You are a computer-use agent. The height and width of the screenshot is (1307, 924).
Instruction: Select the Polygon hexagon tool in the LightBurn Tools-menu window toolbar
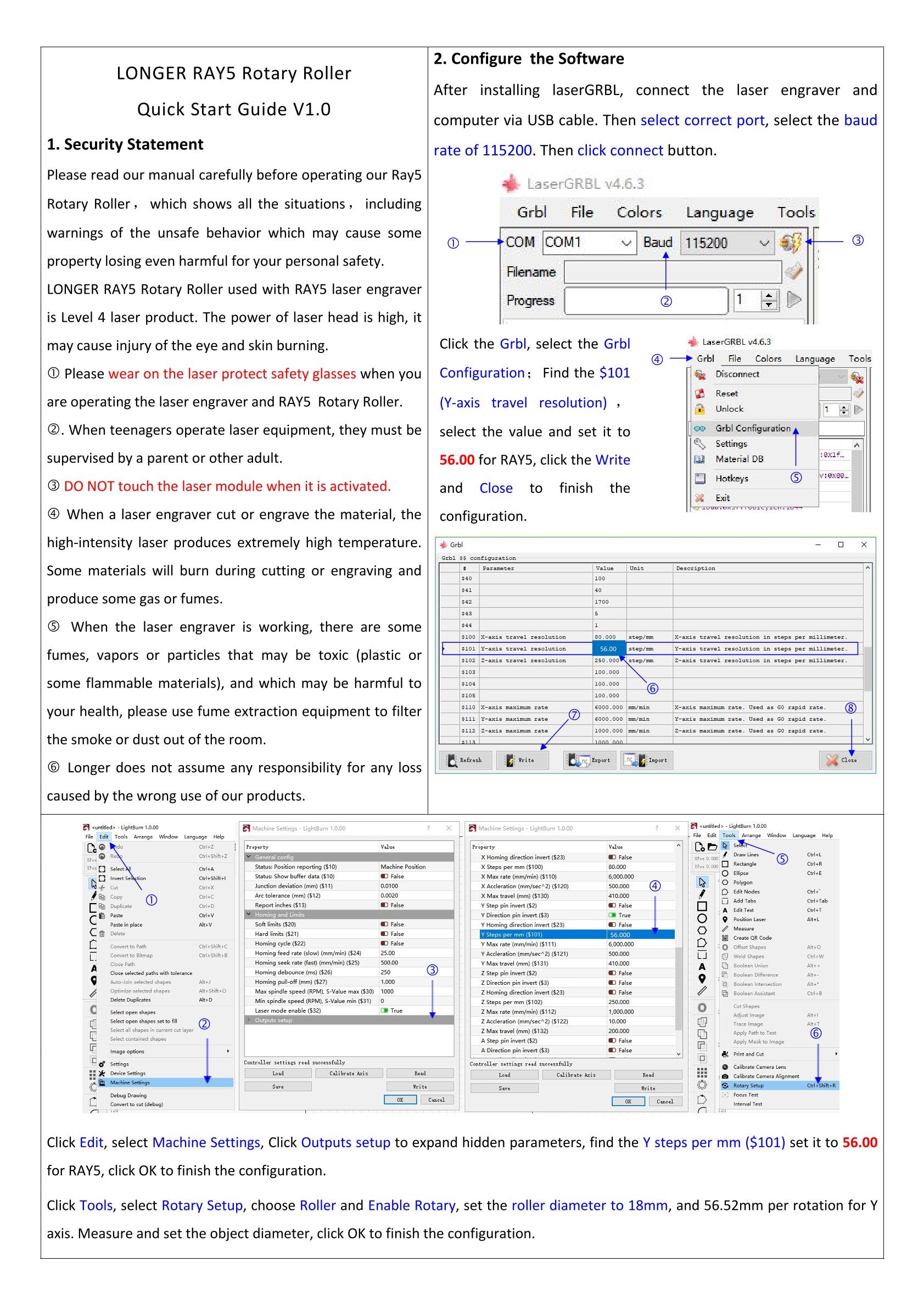pos(702,930)
